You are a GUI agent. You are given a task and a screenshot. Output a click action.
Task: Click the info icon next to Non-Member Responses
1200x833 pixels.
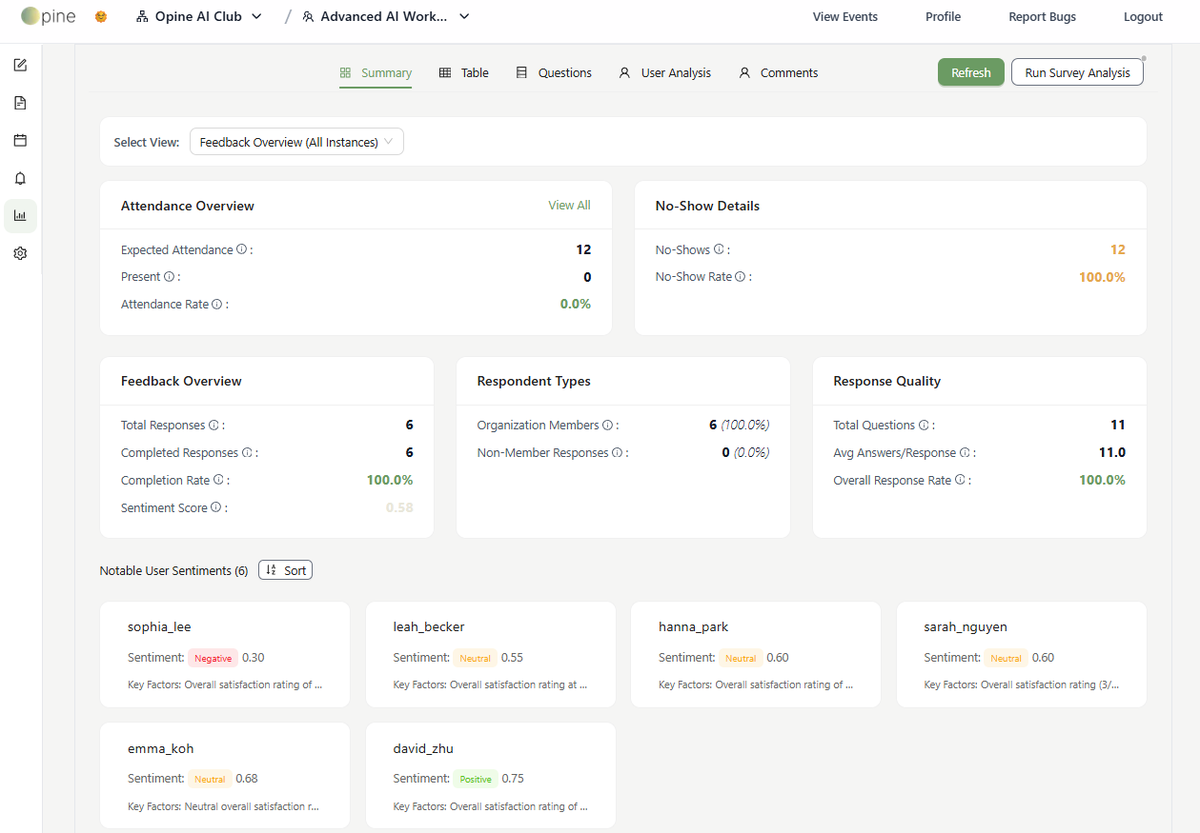(x=617, y=453)
